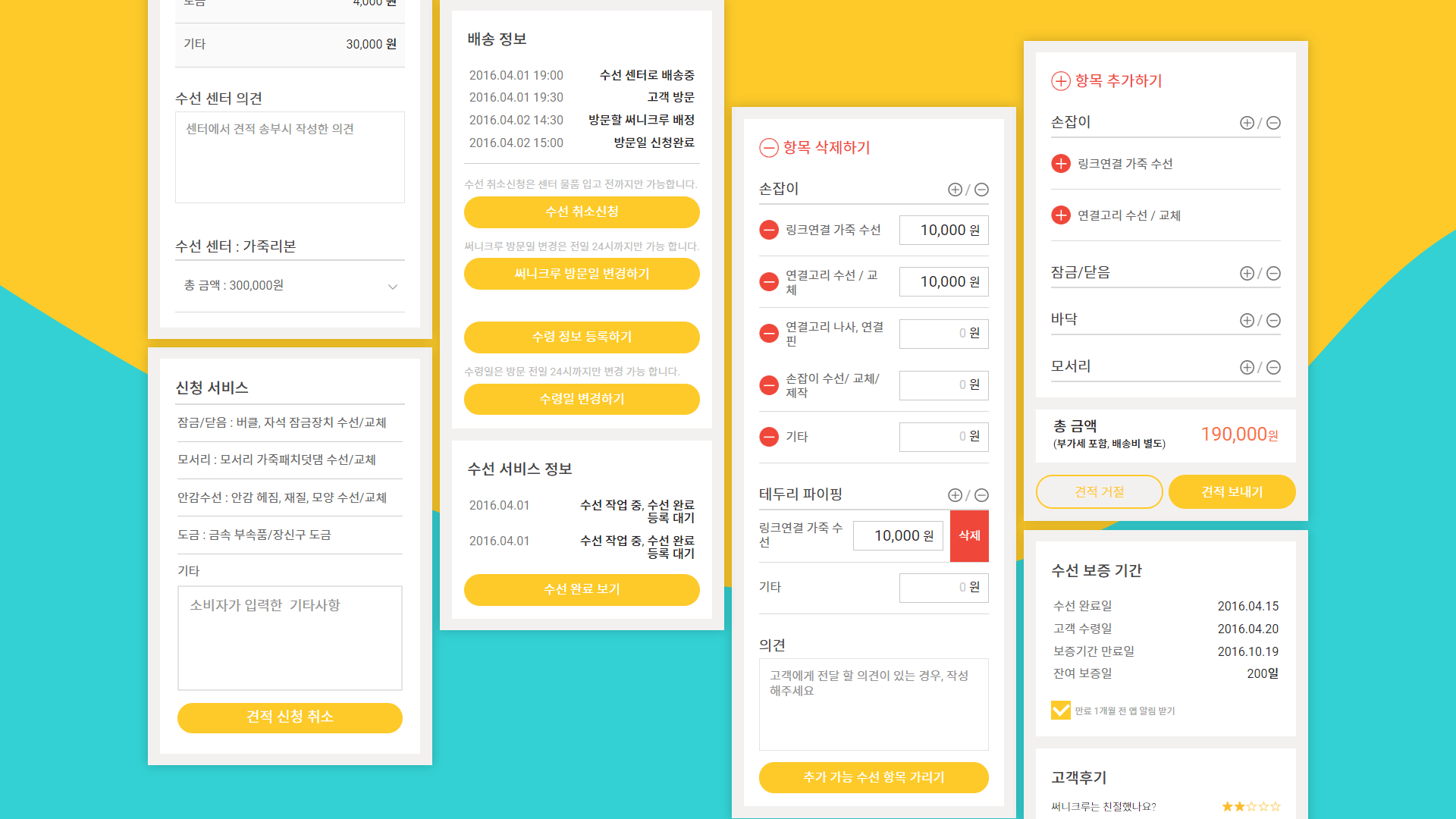1456x819 pixels.
Task: Toggle 만료 1개월 전 앱 알림 받기 checkbox
Action: pyautogui.click(x=1061, y=711)
